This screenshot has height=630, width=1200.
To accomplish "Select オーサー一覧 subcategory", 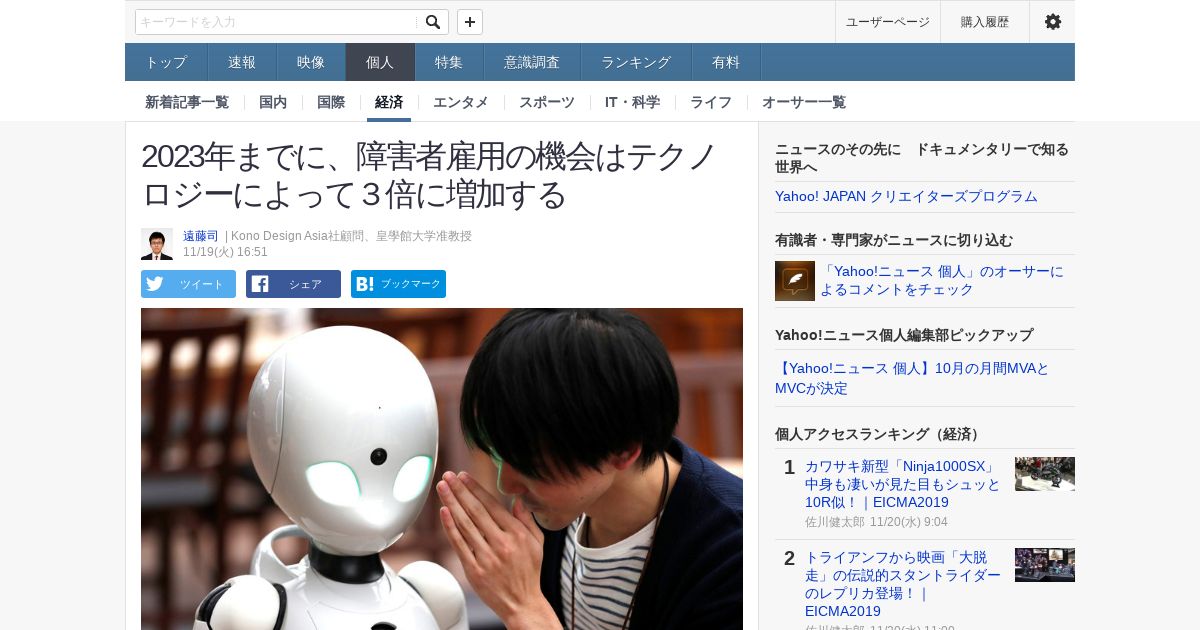I will click(804, 102).
